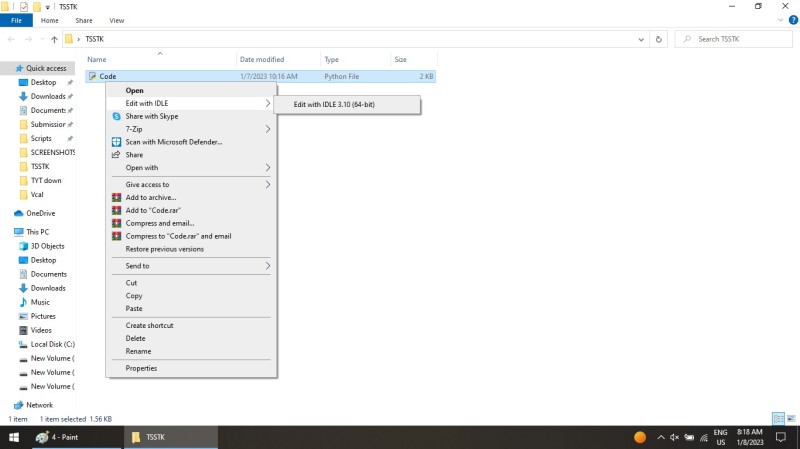Choose Paste from the context menu
800x449 pixels.
click(x=191, y=308)
